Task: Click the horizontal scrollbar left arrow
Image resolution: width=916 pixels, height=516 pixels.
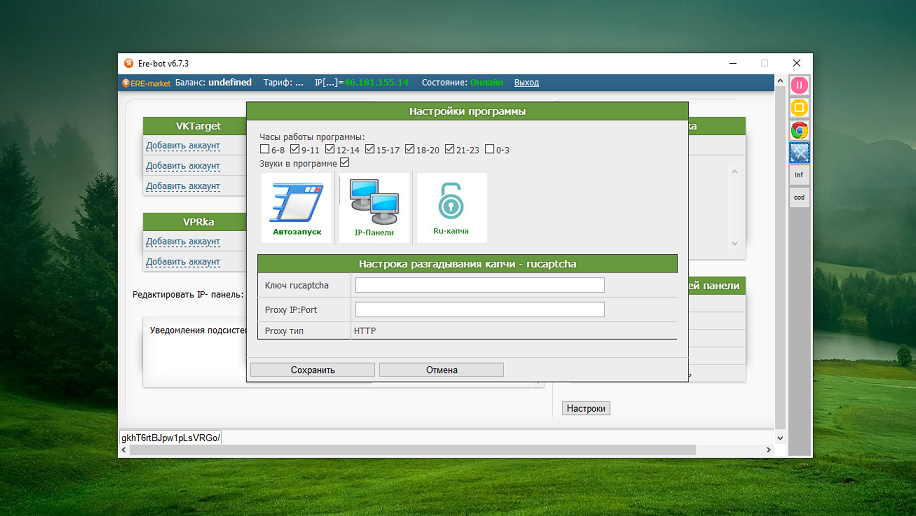Action: click(123, 450)
